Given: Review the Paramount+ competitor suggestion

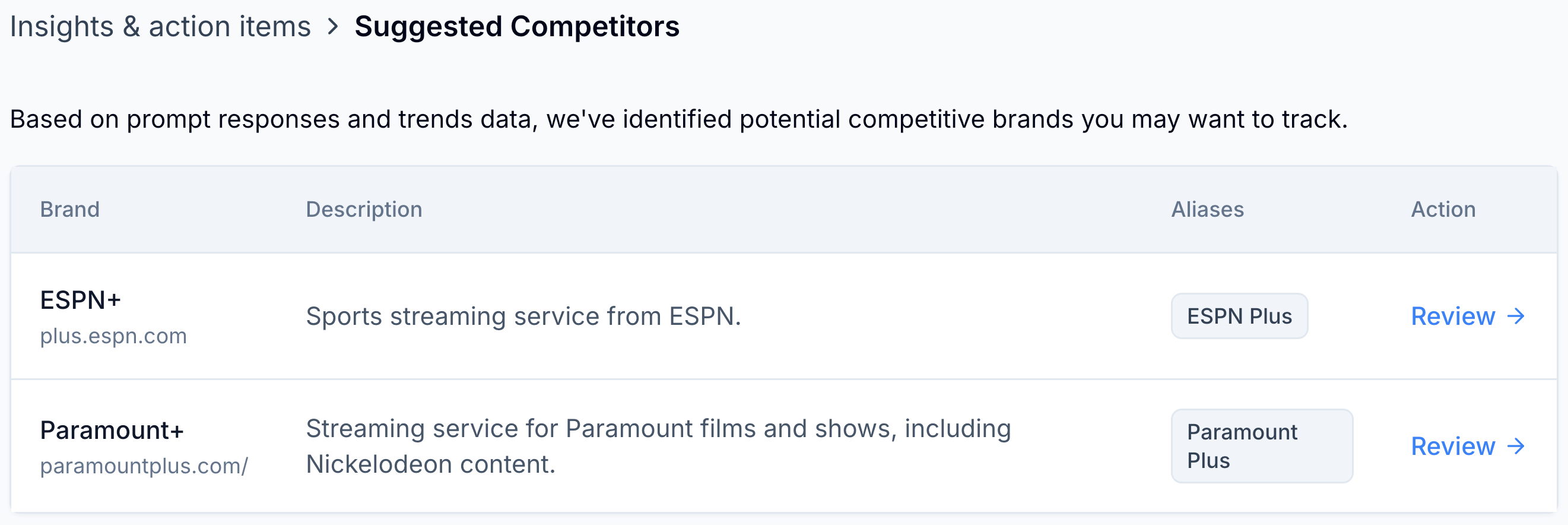Looking at the screenshot, I should [1468, 447].
